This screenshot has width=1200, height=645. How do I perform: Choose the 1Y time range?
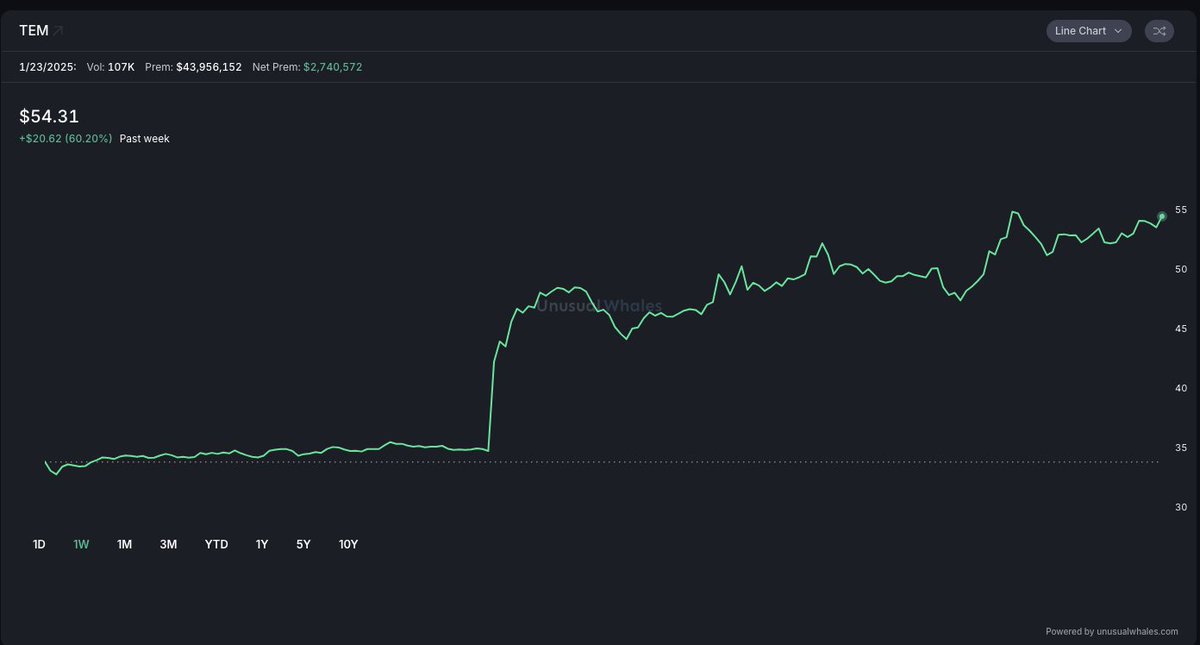[262, 544]
